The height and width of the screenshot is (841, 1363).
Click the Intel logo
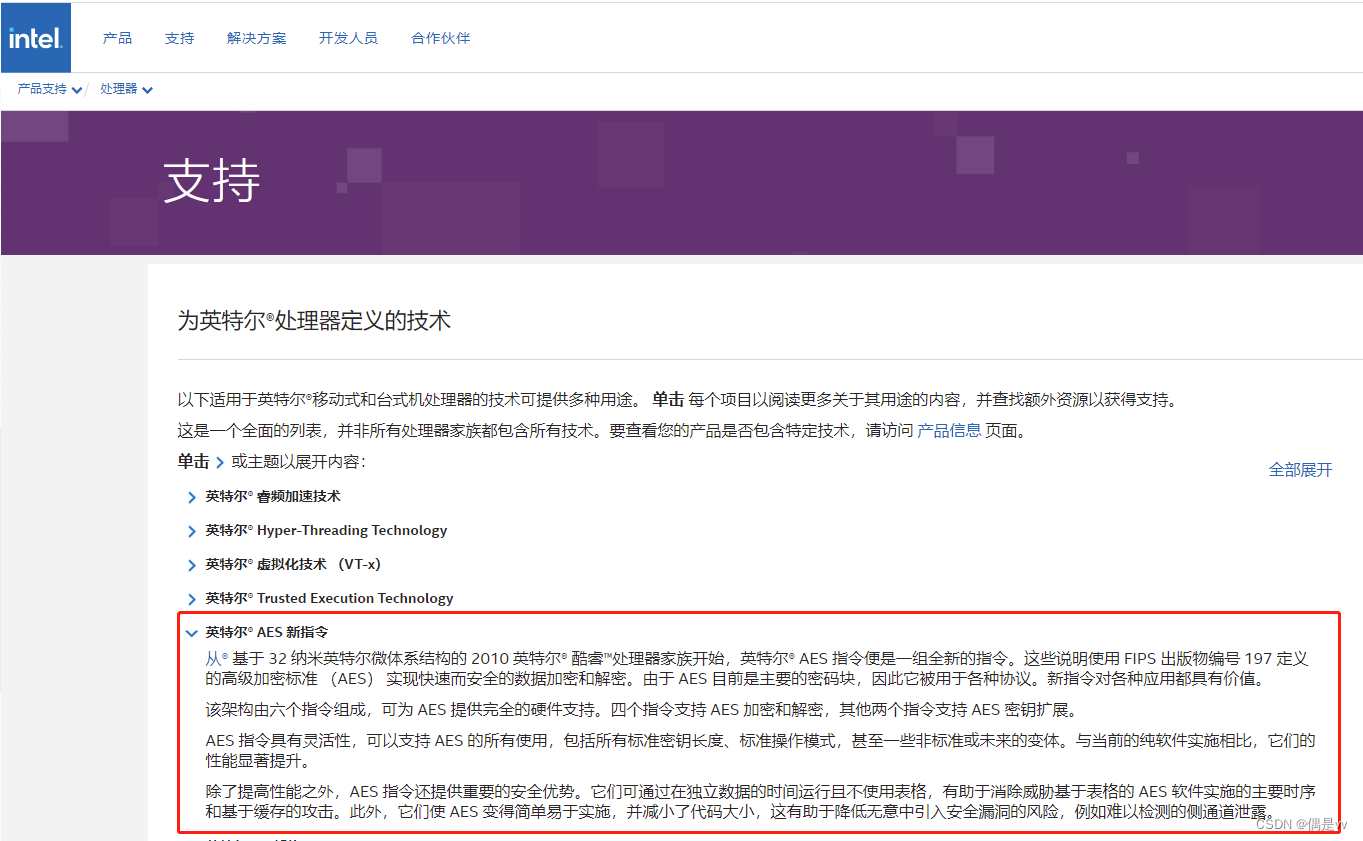pyautogui.click(x=36, y=38)
